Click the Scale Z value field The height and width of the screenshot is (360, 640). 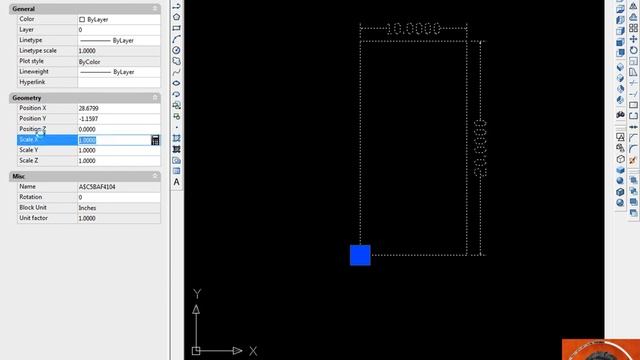click(x=119, y=161)
